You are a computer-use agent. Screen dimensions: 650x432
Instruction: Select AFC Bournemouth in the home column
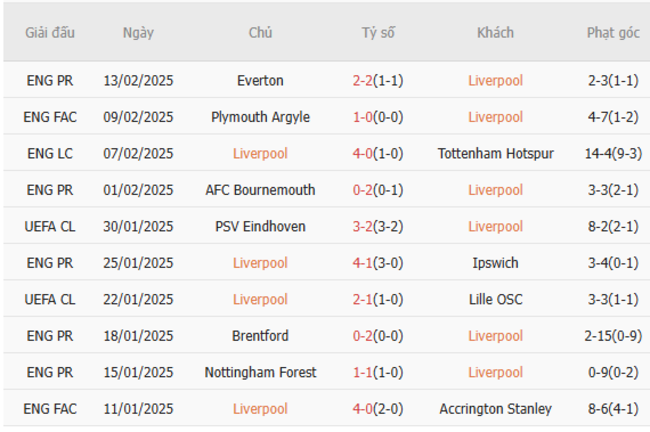coord(260,190)
